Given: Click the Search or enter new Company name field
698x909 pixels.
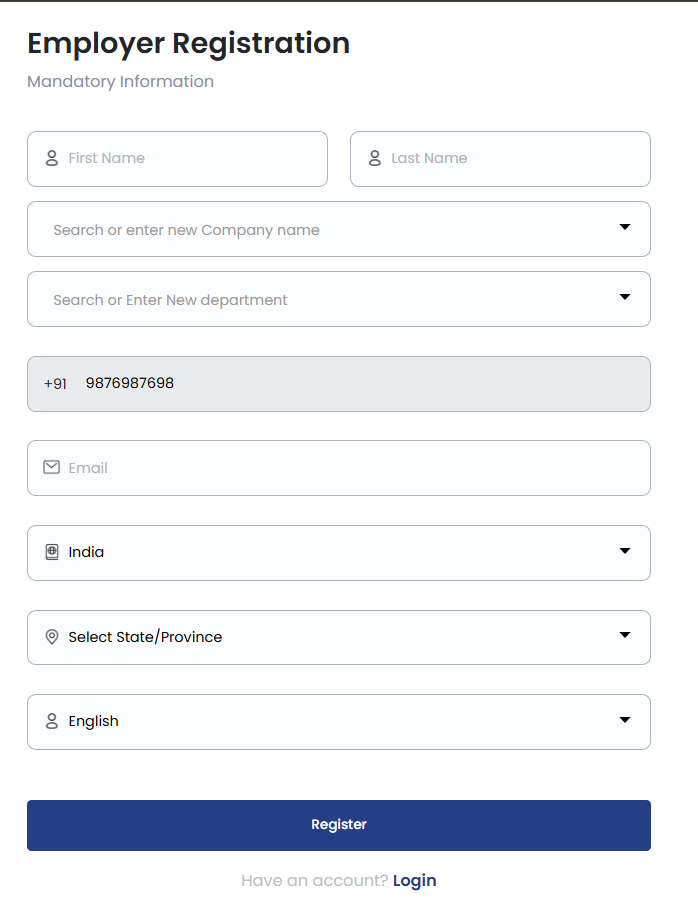Looking at the screenshot, I should coord(320,229).
